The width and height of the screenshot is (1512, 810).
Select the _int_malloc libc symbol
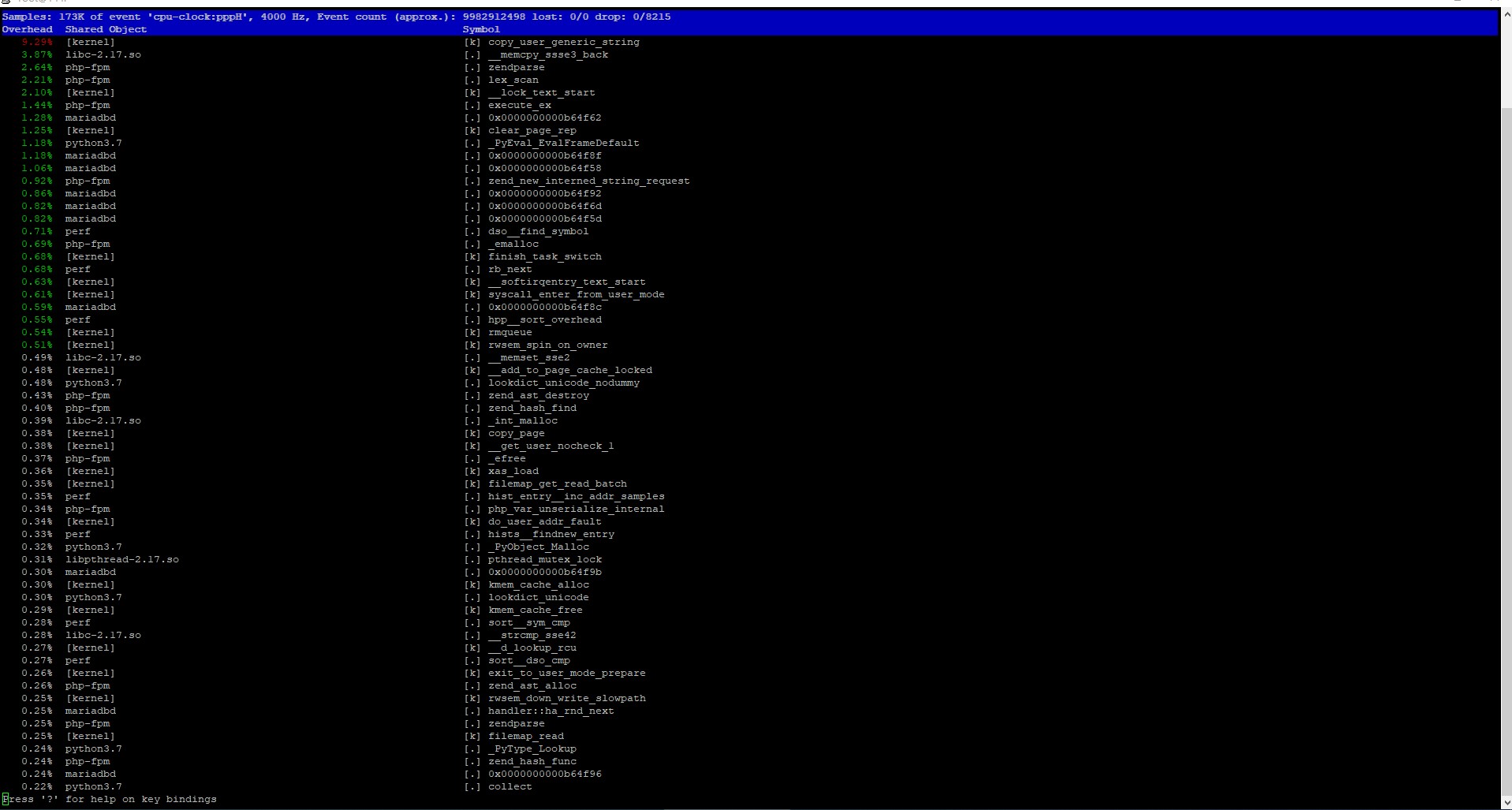(523, 420)
